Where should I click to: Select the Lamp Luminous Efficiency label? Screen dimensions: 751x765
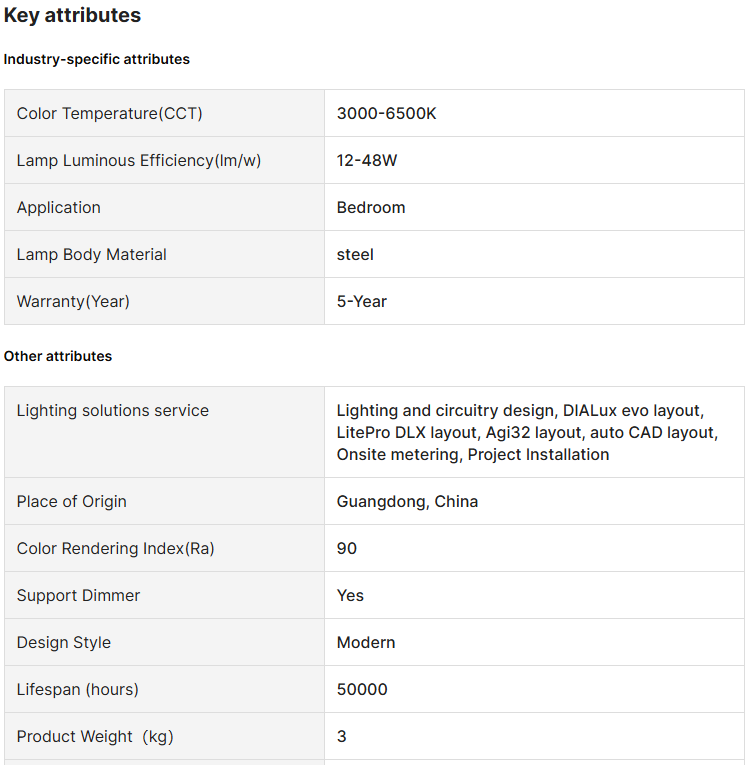pos(139,161)
